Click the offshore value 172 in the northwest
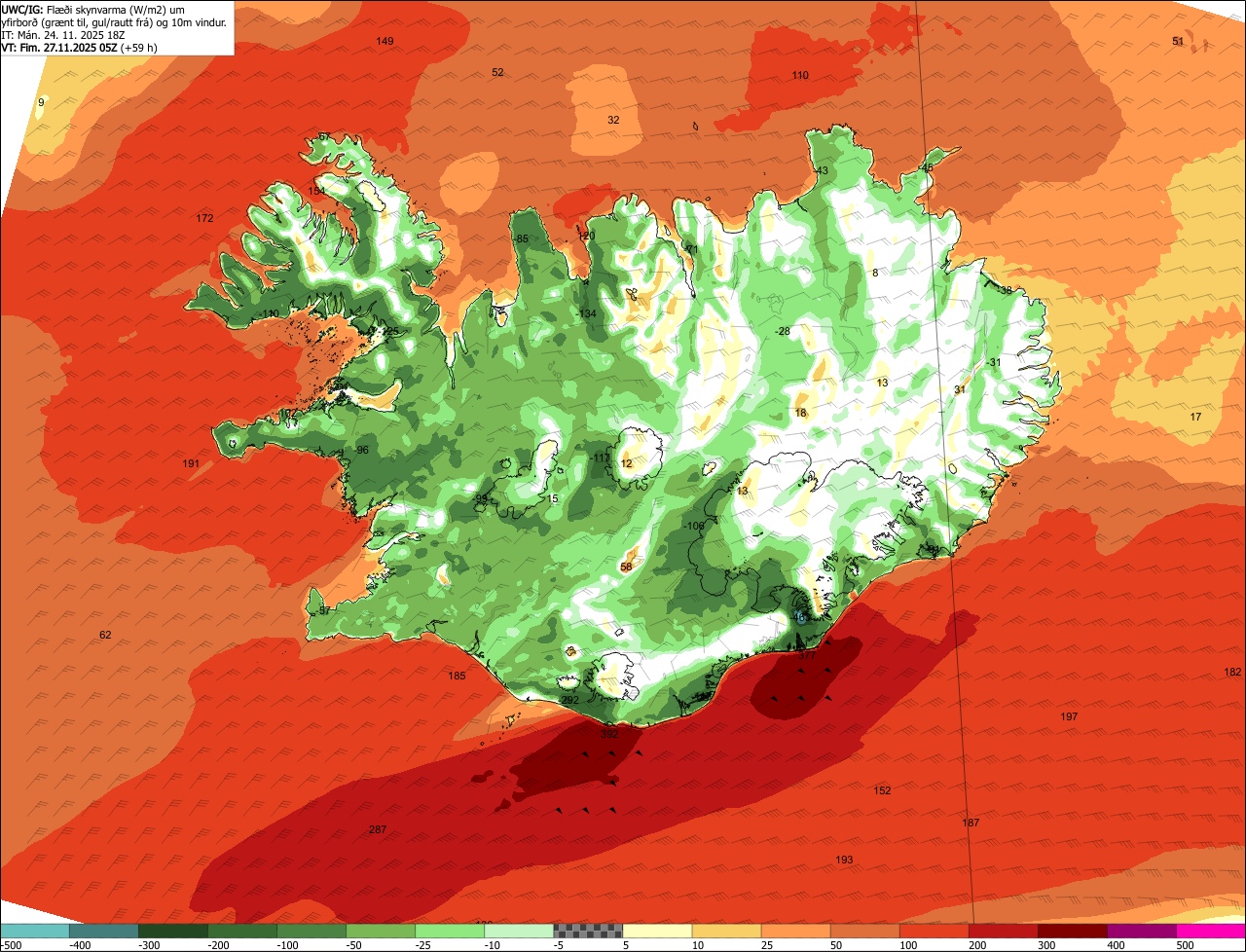The height and width of the screenshot is (952, 1246). point(204,218)
